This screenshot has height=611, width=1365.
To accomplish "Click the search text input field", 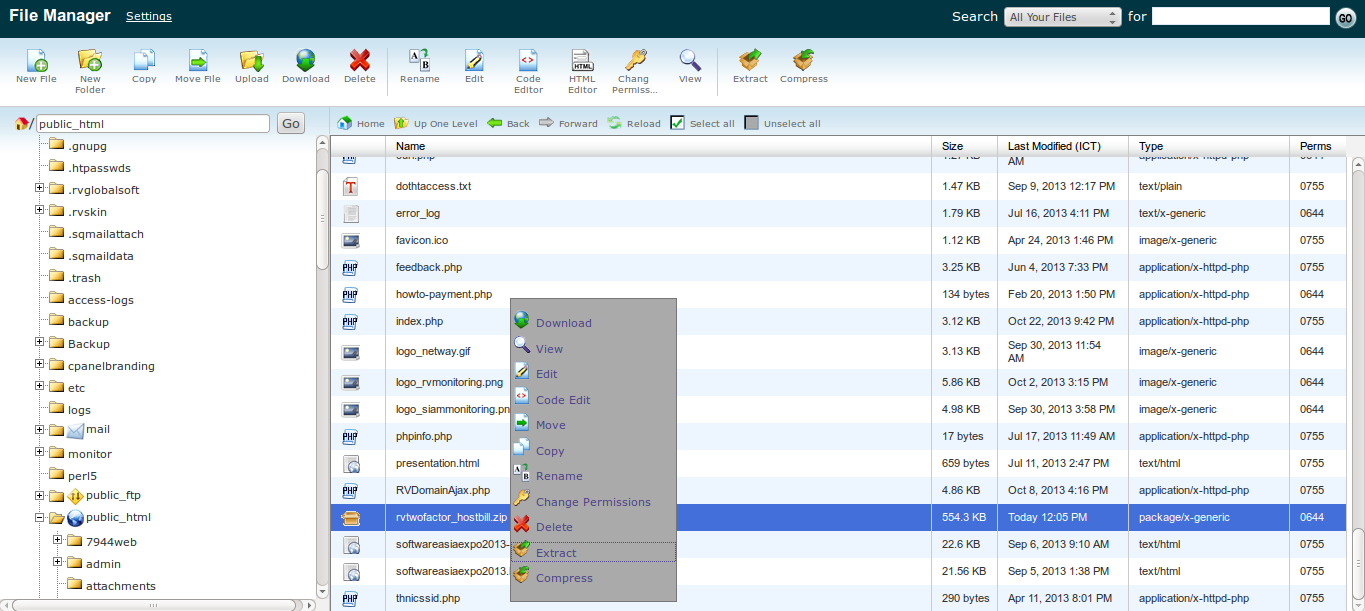I will pos(1240,16).
